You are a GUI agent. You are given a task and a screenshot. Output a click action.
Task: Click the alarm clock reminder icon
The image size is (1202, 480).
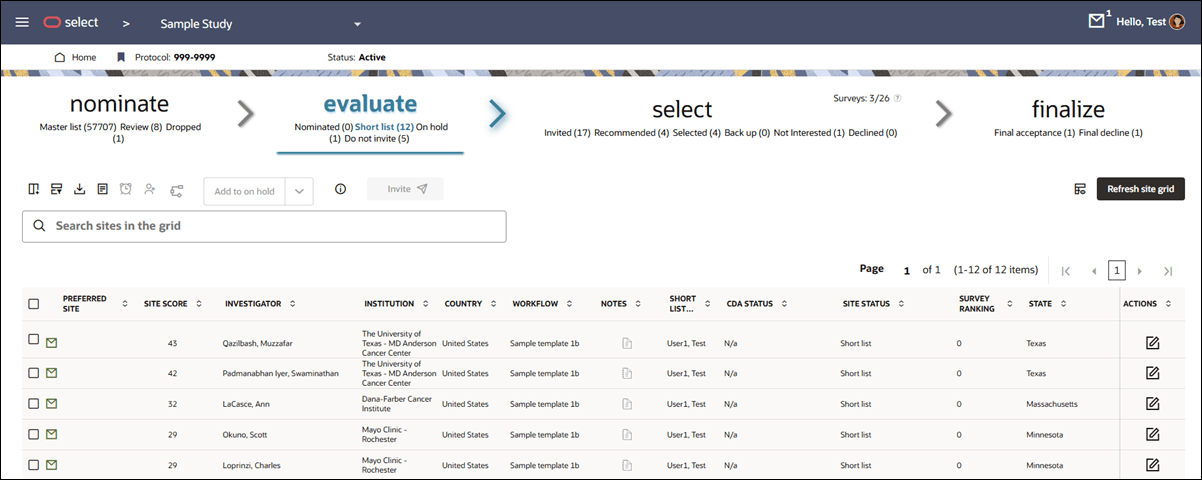click(x=126, y=188)
